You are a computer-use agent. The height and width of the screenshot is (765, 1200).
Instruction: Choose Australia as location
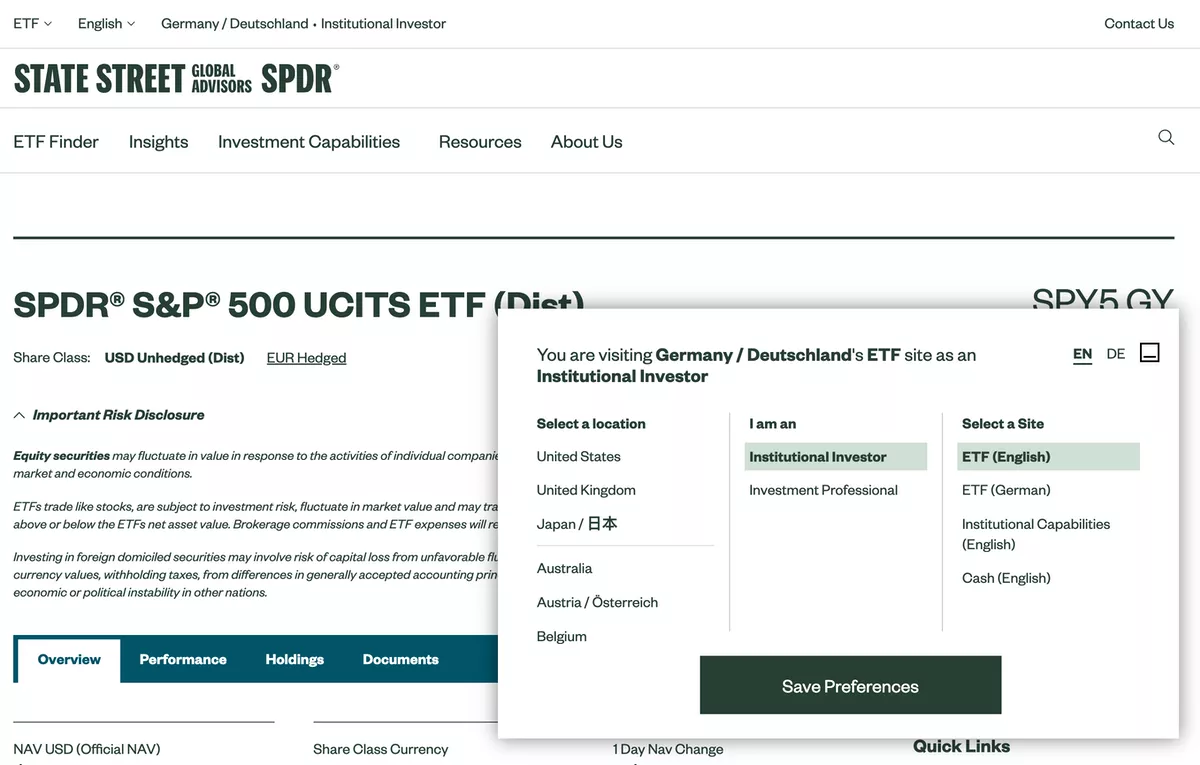[564, 568]
